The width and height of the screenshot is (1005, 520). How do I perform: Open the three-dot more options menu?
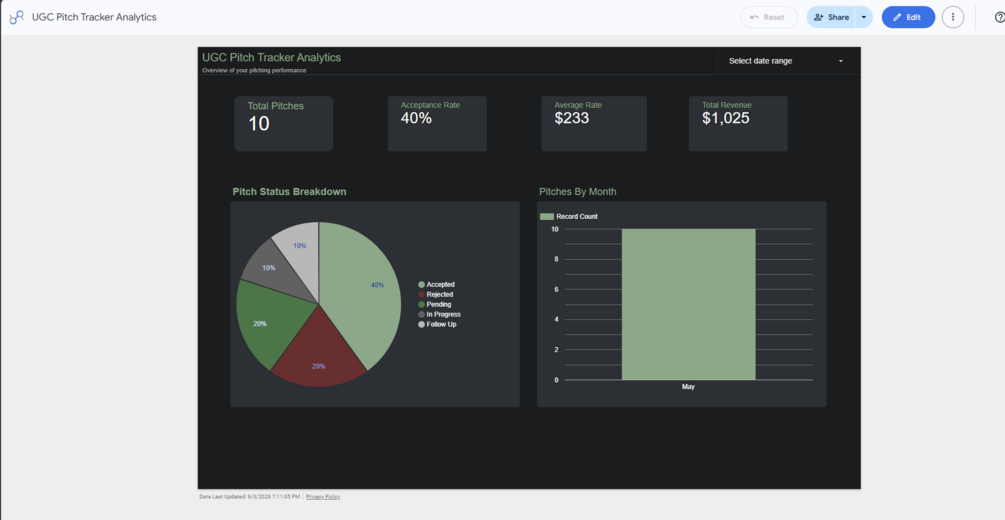[x=952, y=17]
